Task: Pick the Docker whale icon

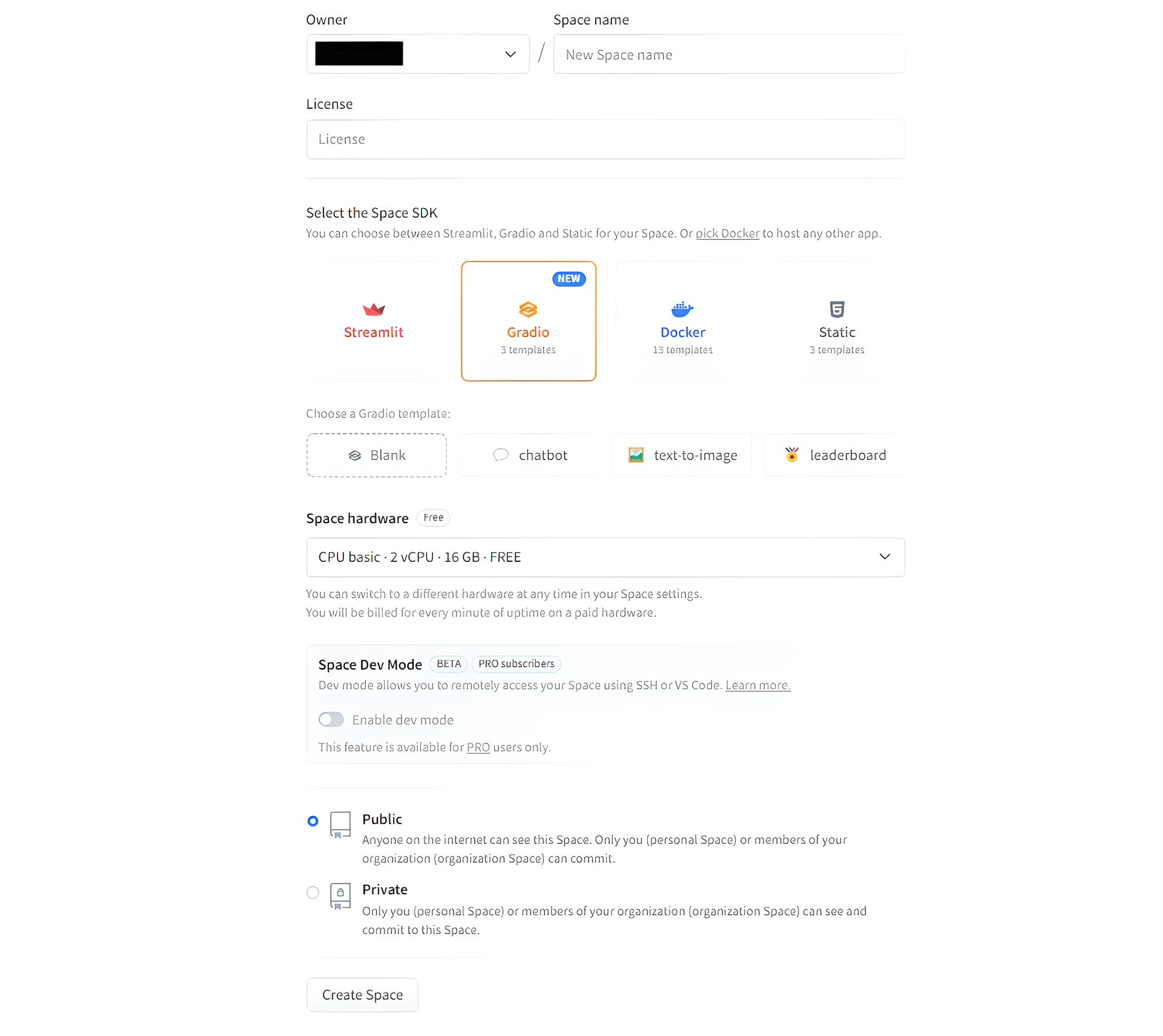Action: pyautogui.click(x=682, y=309)
